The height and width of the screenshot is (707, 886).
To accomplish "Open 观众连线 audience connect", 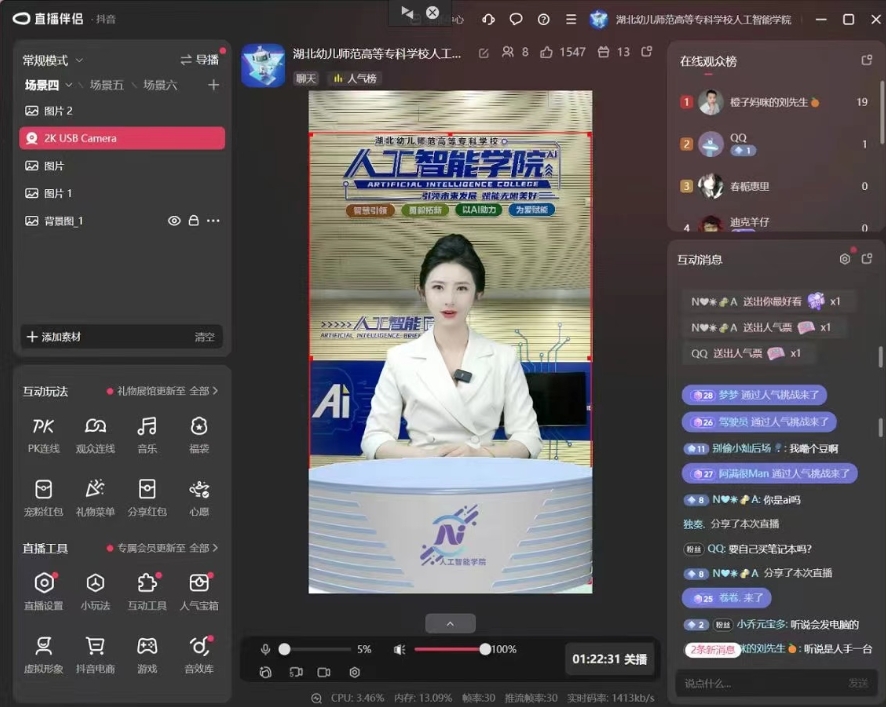I will (95, 435).
